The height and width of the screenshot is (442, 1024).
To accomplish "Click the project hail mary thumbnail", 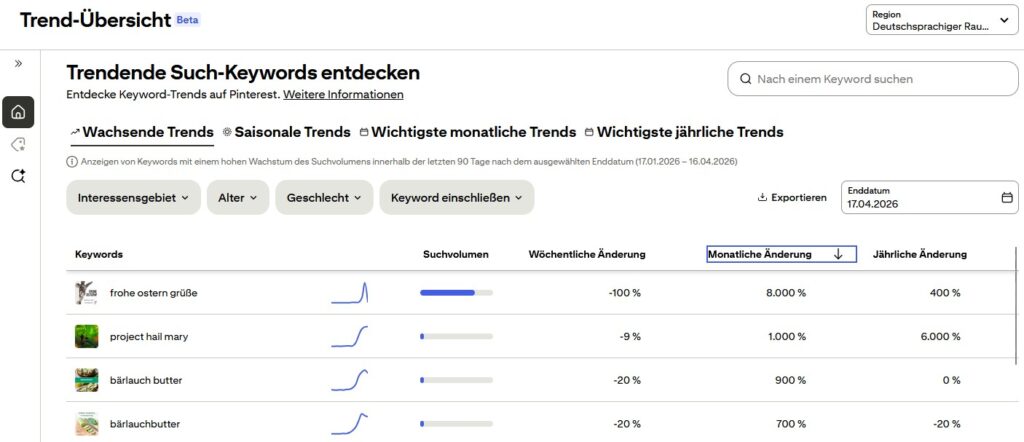I will 86,337.
